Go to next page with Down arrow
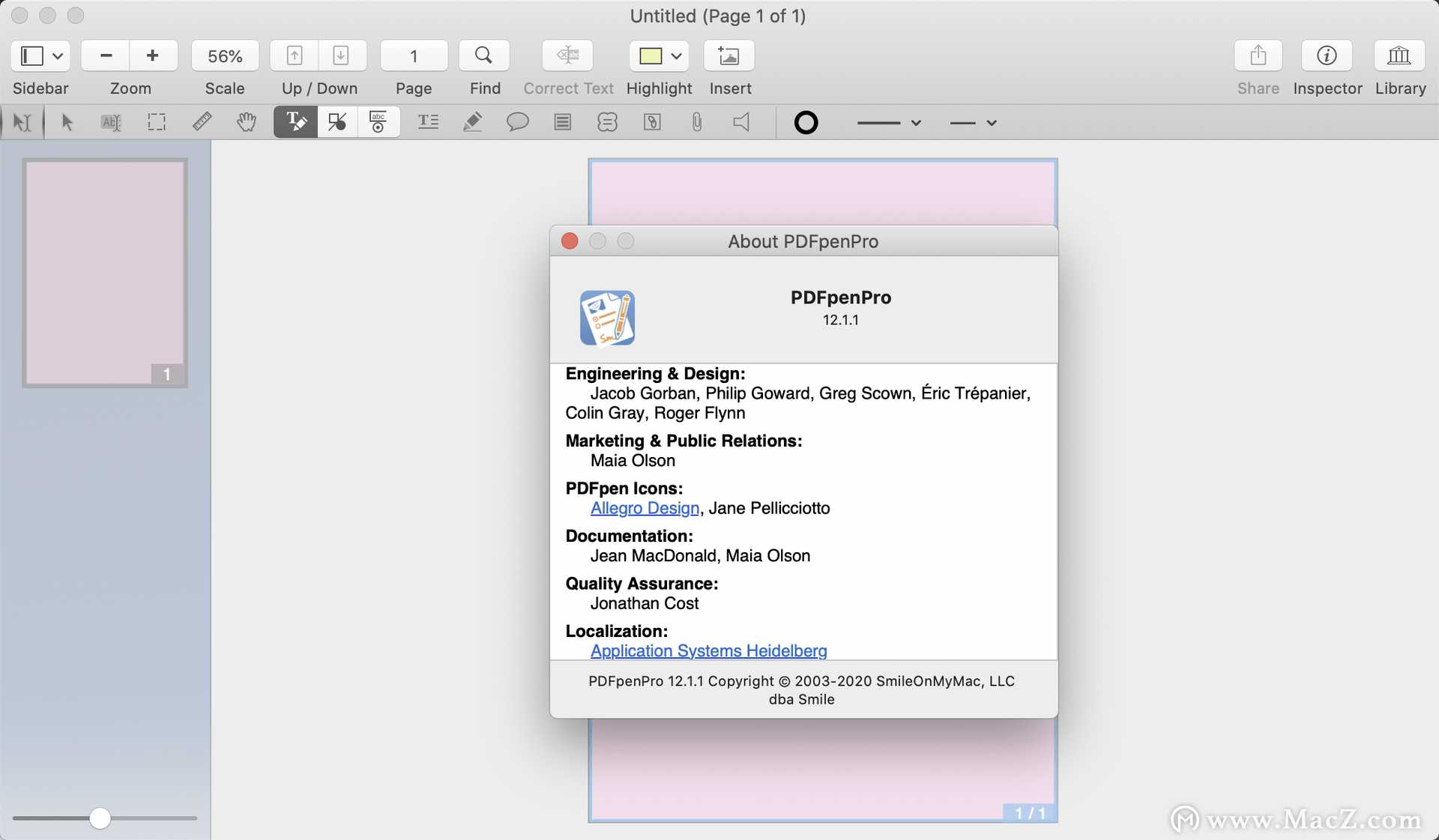Screen dimensions: 1439x840 point(341,55)
